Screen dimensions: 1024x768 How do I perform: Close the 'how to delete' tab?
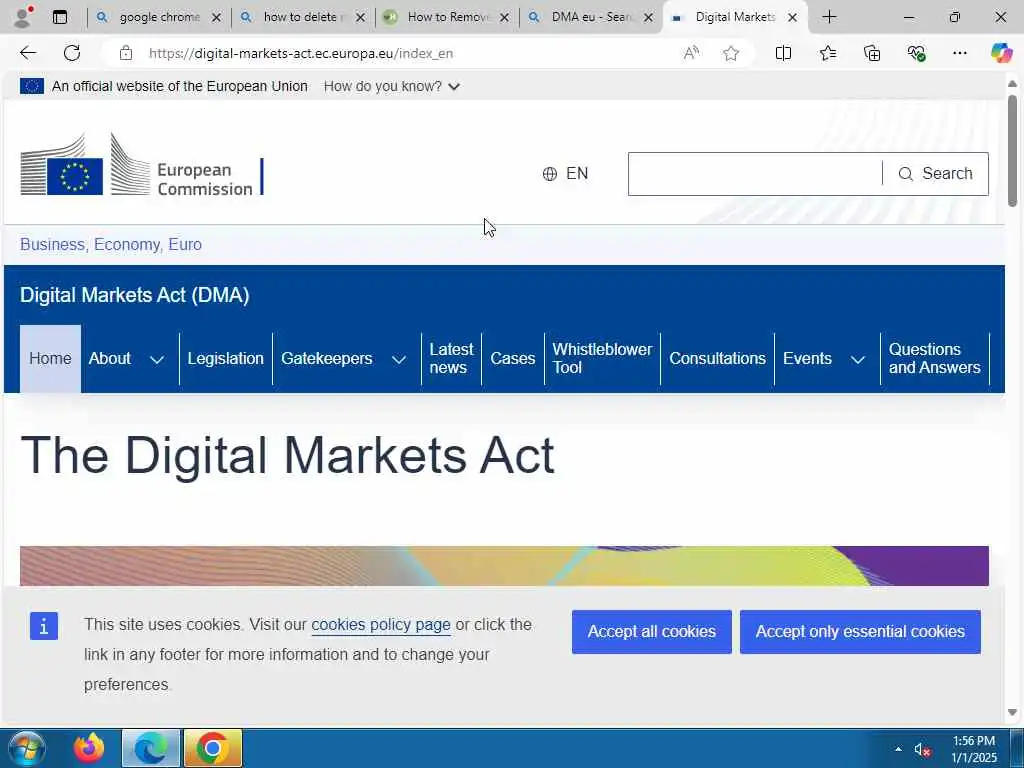point(360,18)
